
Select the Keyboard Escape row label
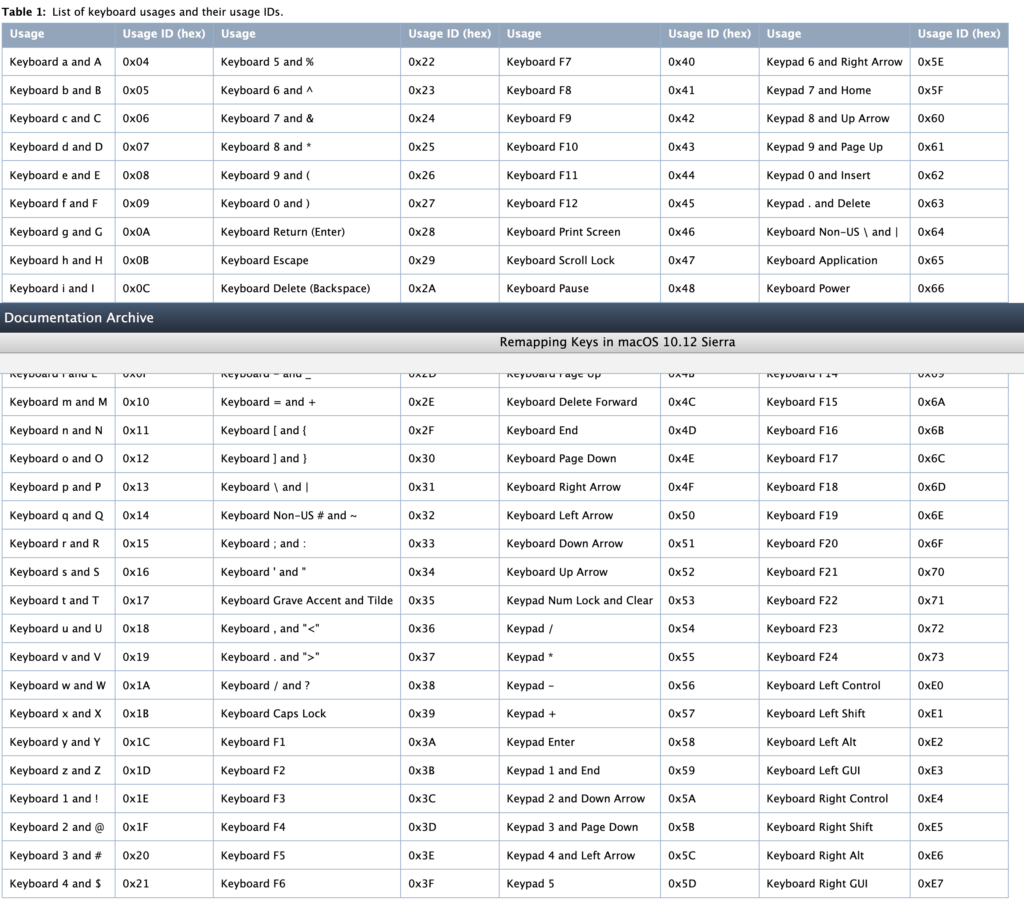[264, 260]
